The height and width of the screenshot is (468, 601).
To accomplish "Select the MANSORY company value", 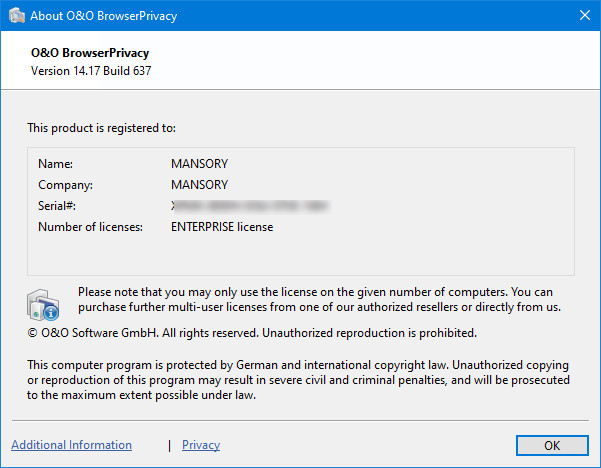I will click(x=199, y=184).
